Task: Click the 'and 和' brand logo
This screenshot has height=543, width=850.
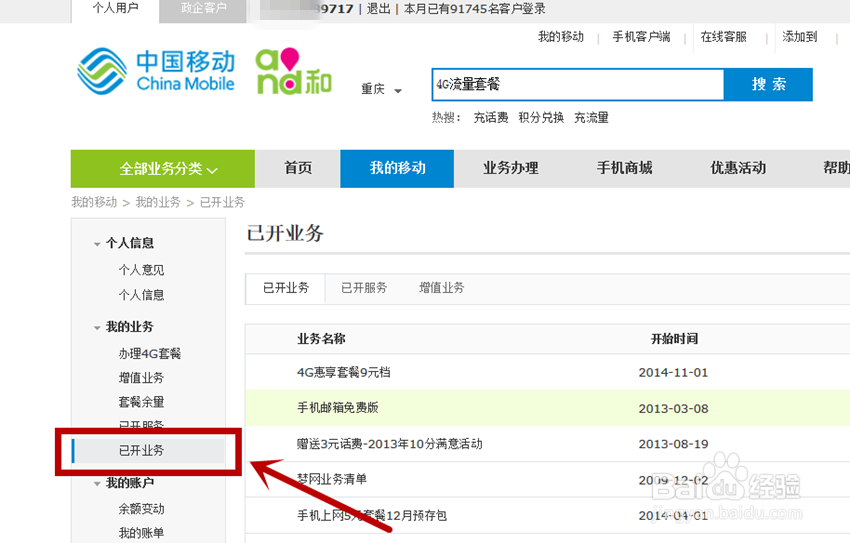Action: [293, 72]
